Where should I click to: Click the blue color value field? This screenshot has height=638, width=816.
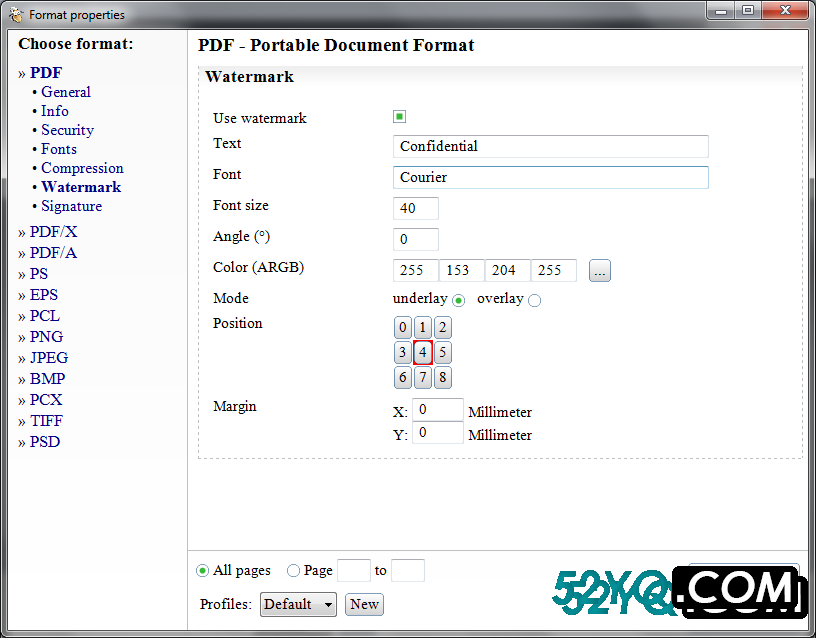[554, 270]
